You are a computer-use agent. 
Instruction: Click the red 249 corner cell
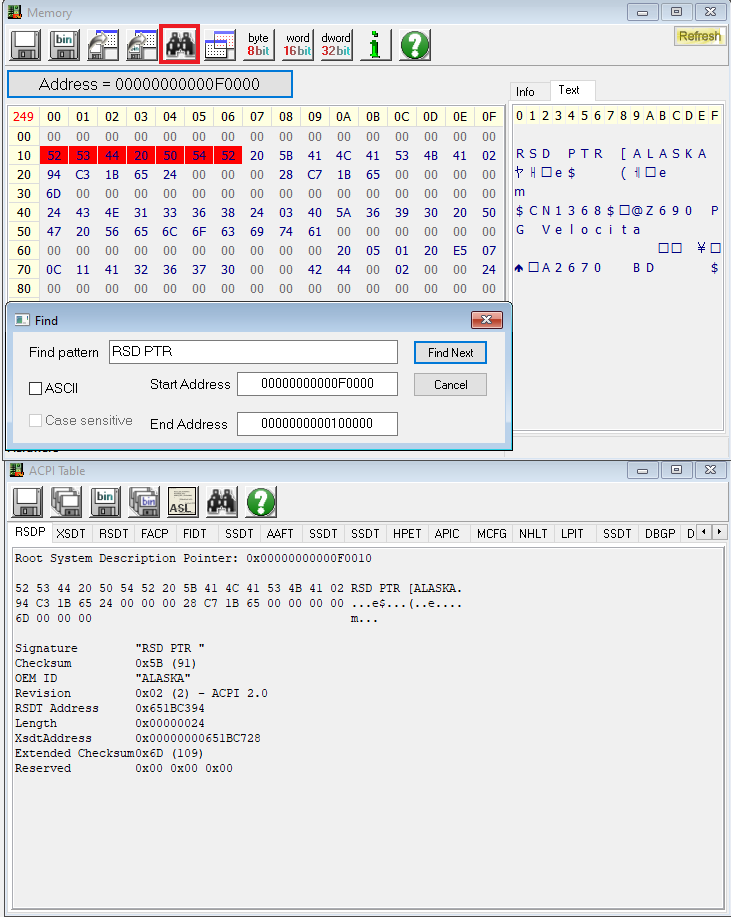pos(24,117)
